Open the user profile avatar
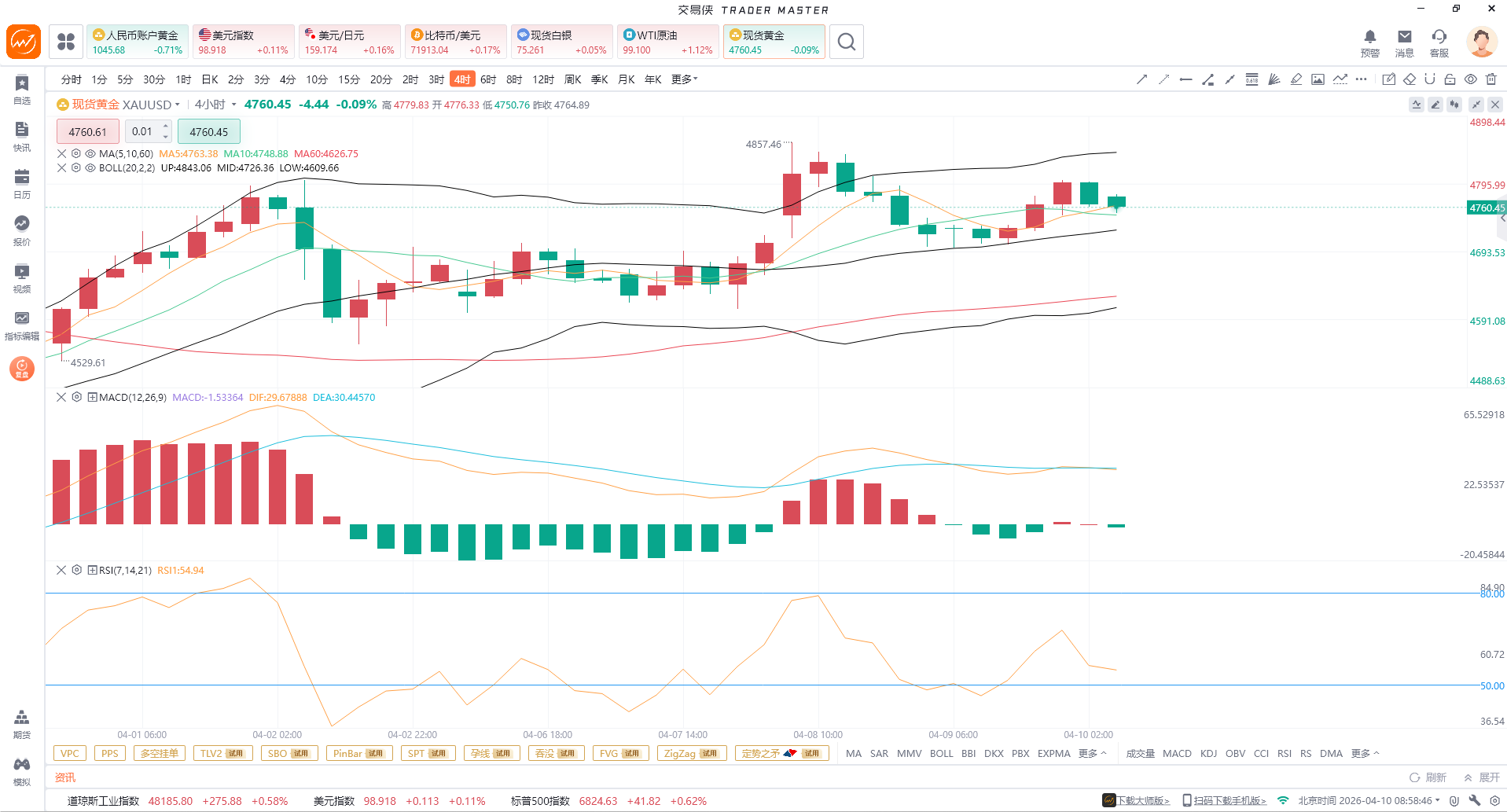1507x812 pixels. (1482, 42)
